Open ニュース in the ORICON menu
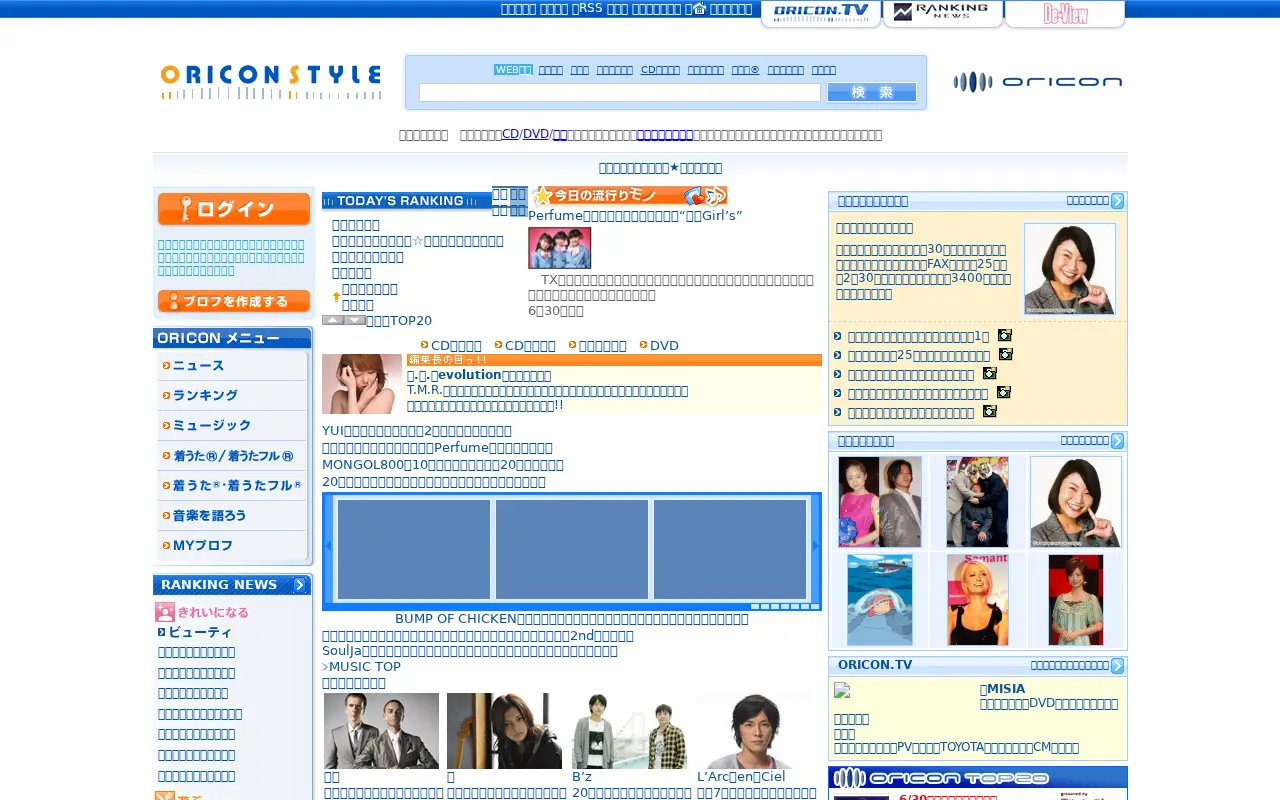The image size is (1280, 800). coord(233,366)
